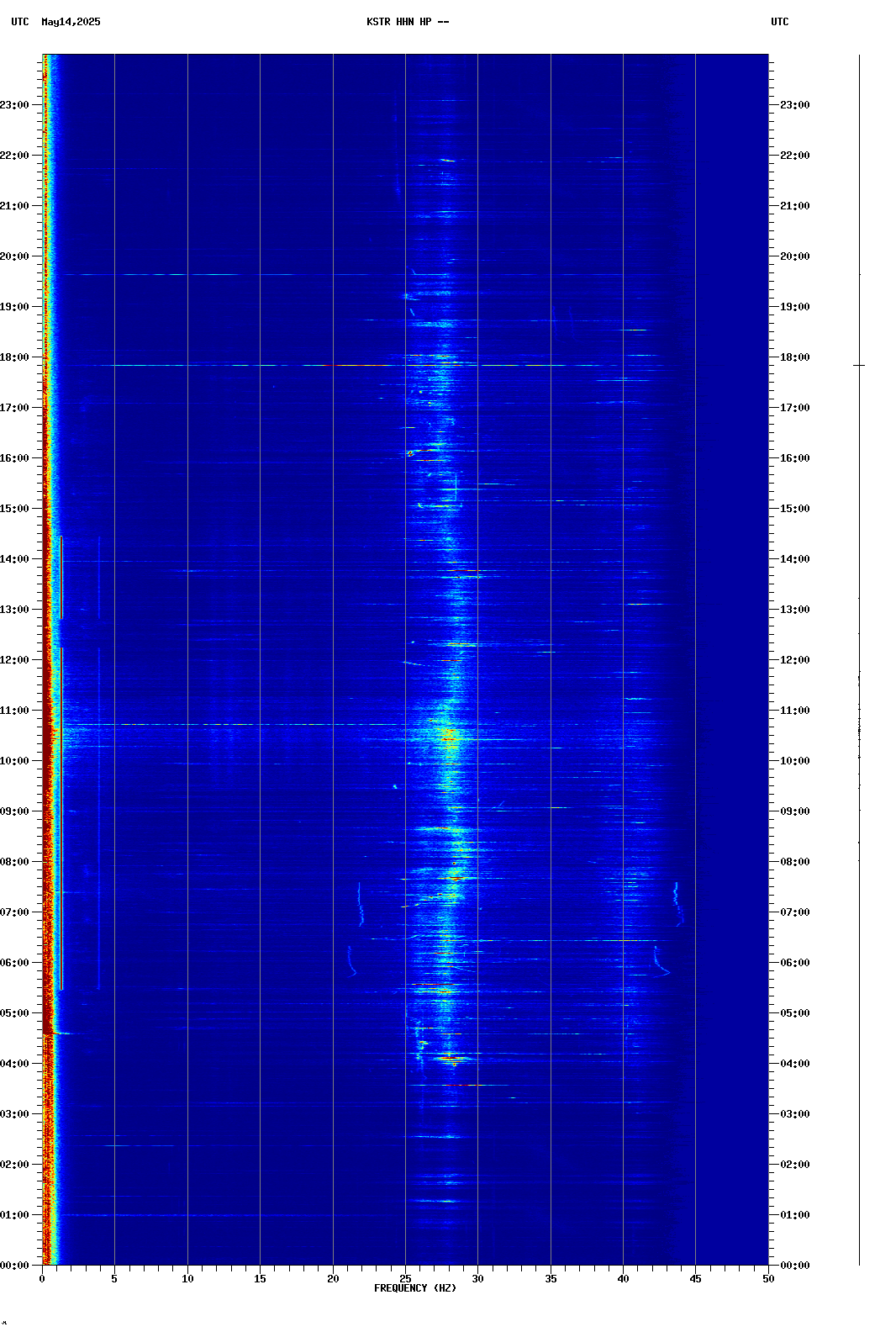Pick 09:00 on the left time axis
Image resolution: width=896 pixels, height=1332 pixels.
coord(14,811)
